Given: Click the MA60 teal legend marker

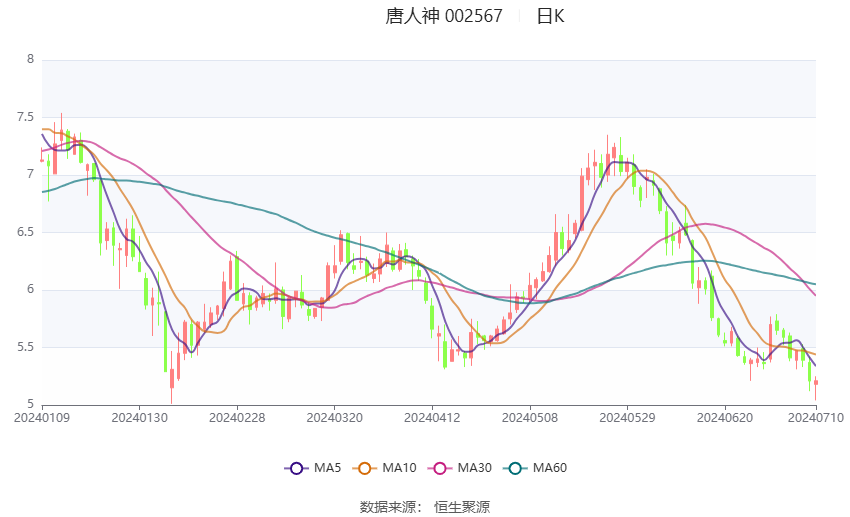Looking at the screenshot, I should point(515,468).
